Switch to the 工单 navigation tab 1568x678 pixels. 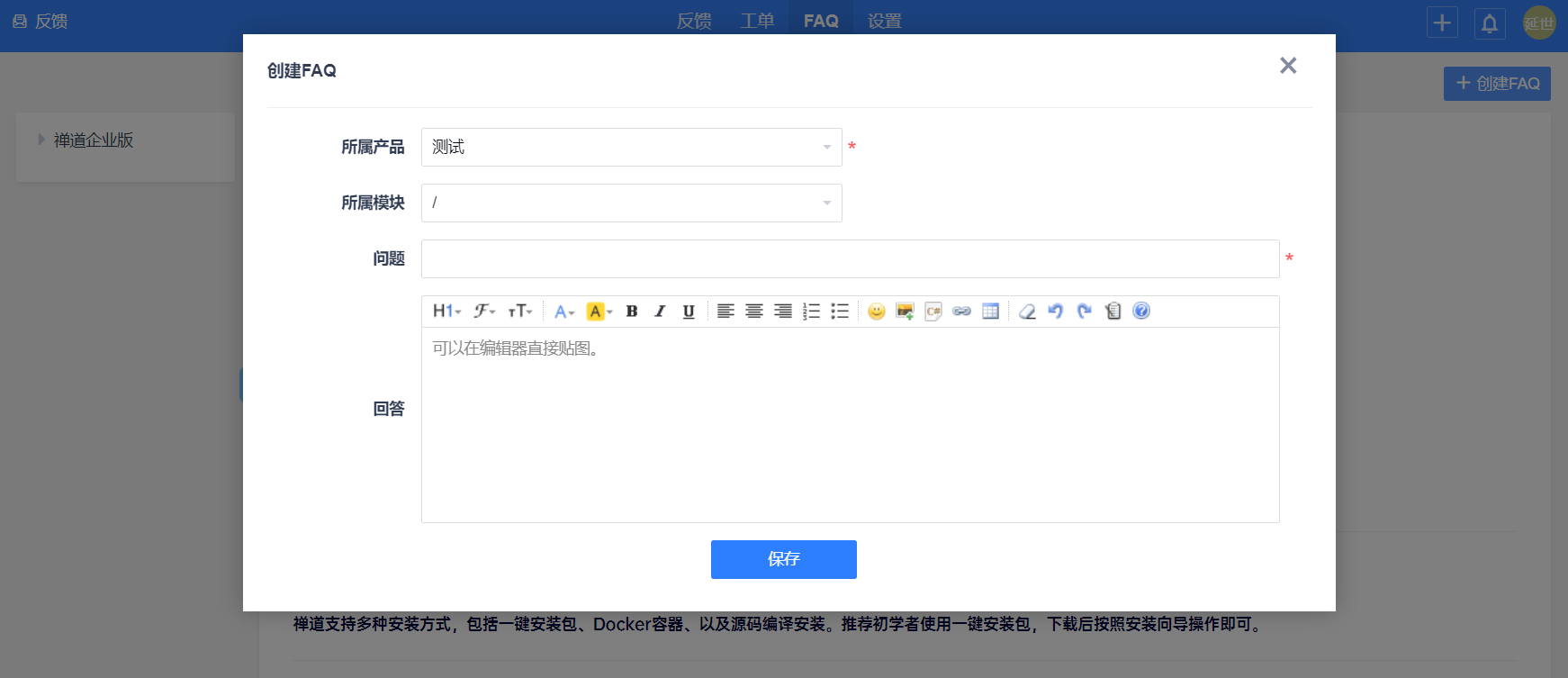757,21
